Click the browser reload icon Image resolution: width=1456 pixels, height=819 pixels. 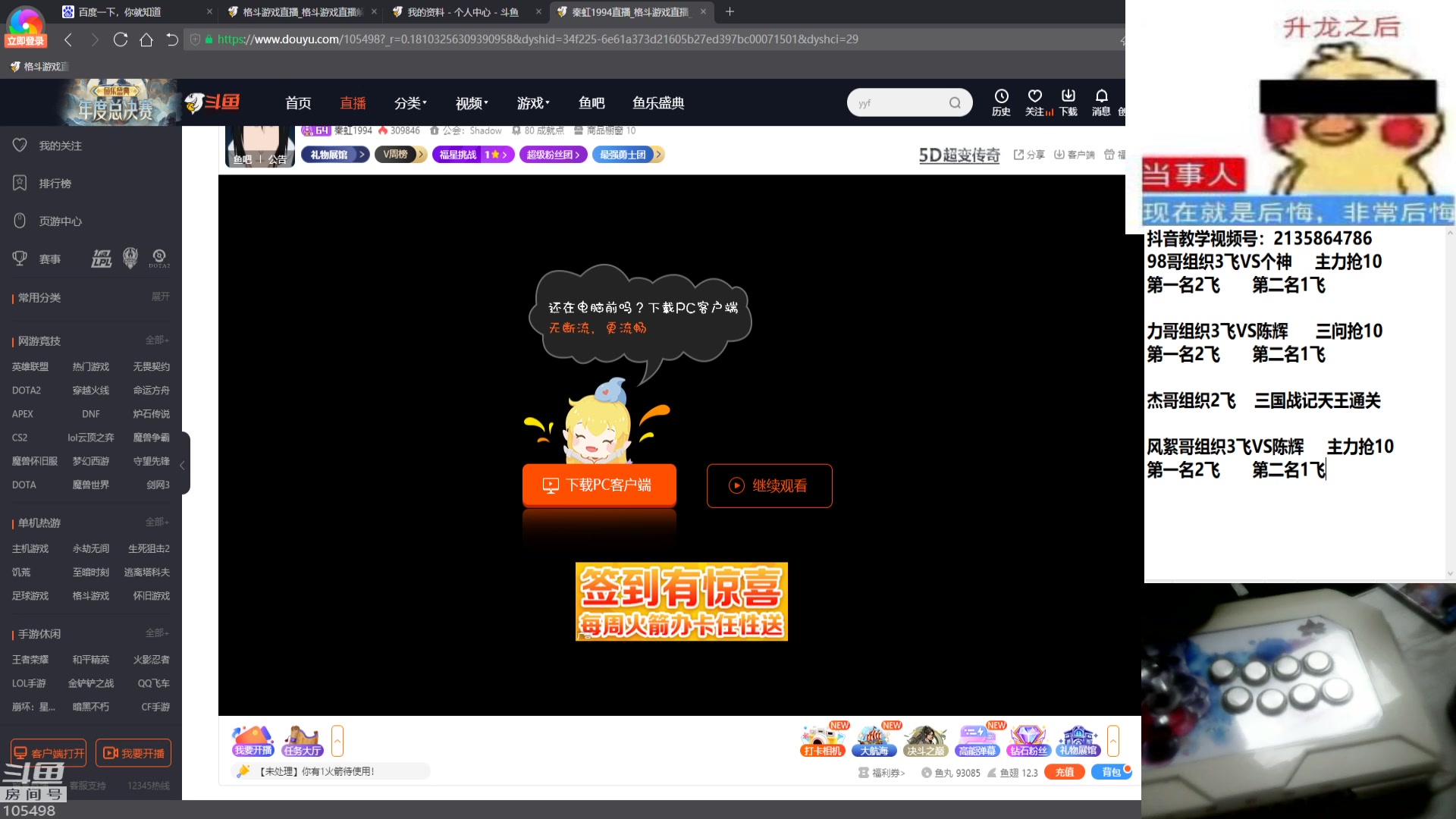click(120, 39)
